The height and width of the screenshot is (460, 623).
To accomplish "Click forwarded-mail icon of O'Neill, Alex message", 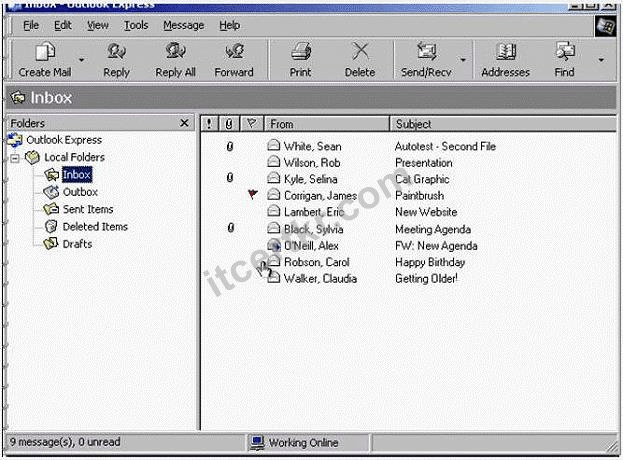I will click(274, 245).
